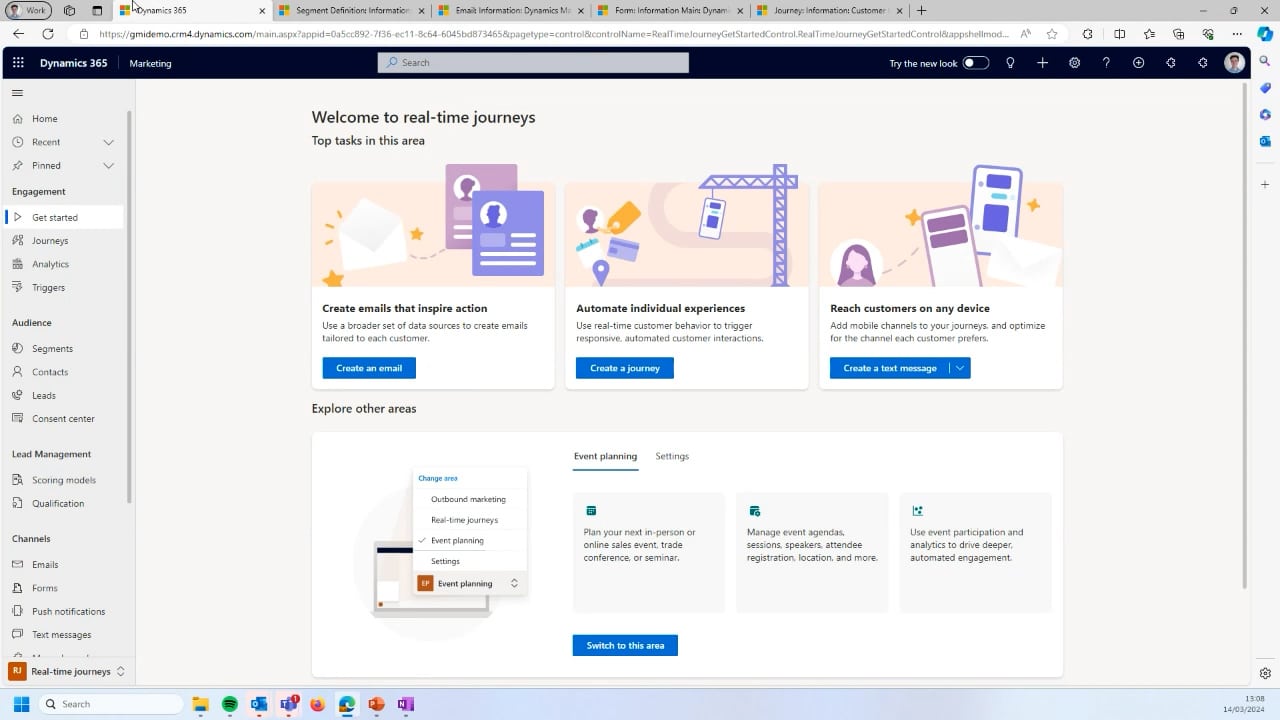Open Contacts under Audience

point(50,372)
